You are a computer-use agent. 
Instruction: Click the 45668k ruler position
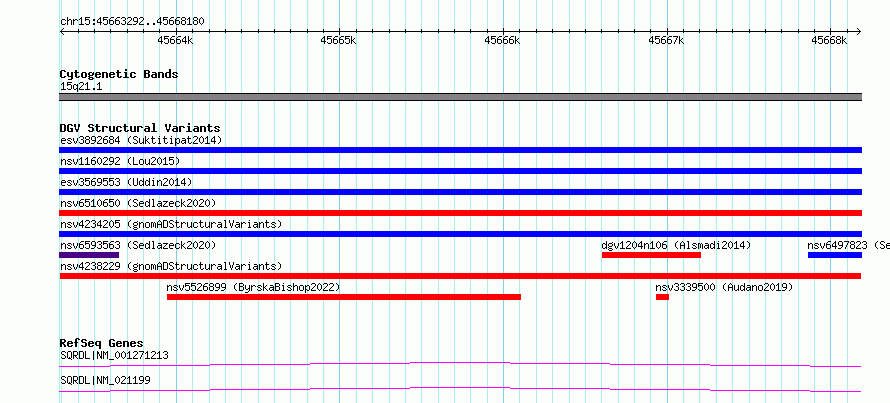830,40
